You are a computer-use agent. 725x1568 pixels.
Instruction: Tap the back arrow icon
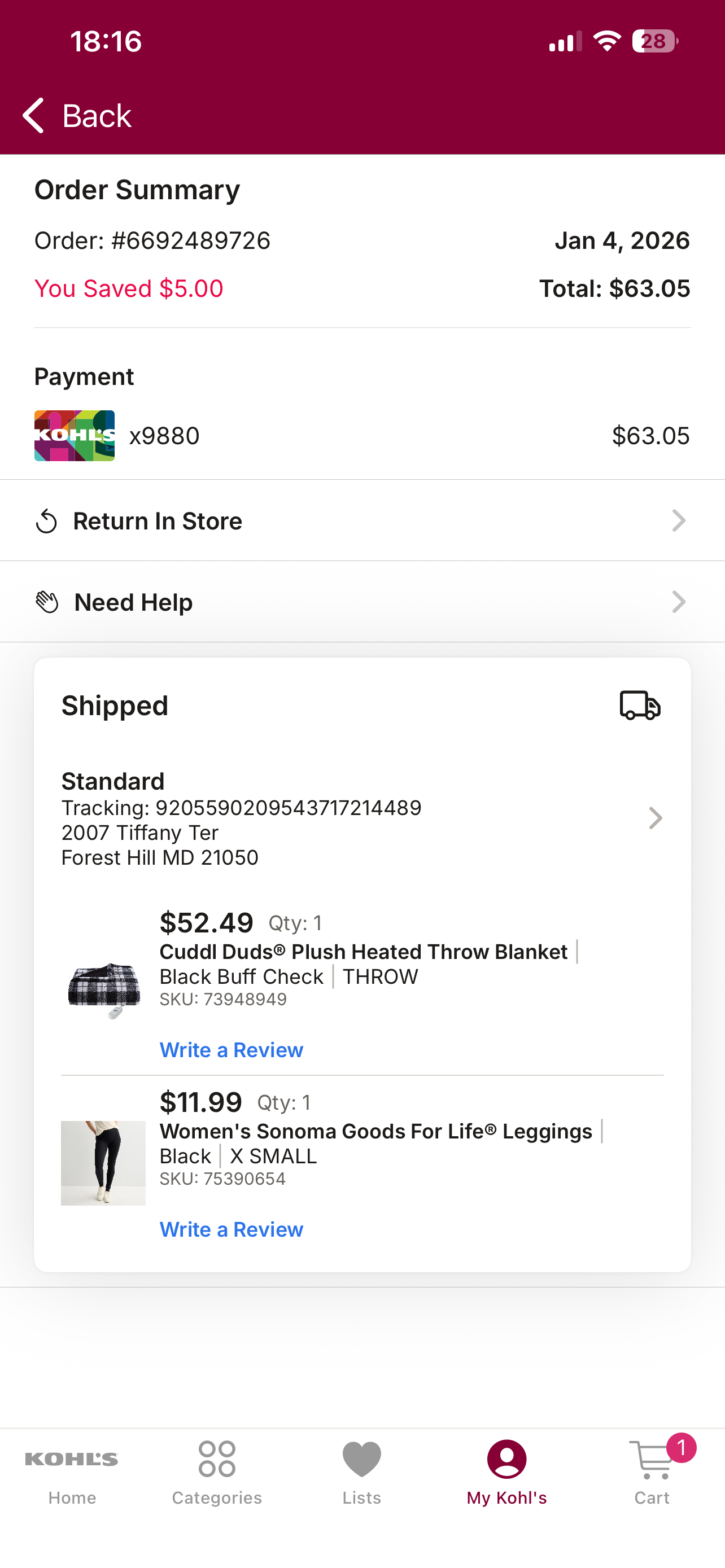[33, 115]
